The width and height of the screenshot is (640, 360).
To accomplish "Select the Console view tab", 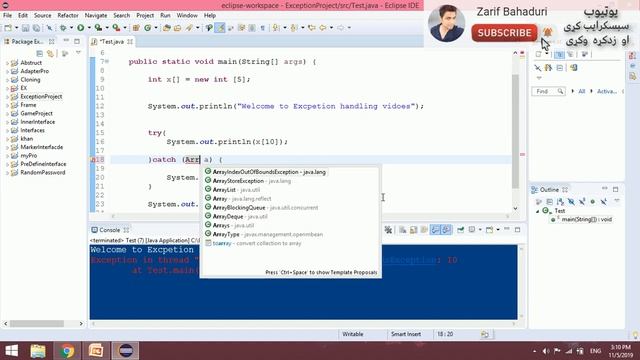I will 109,230.
